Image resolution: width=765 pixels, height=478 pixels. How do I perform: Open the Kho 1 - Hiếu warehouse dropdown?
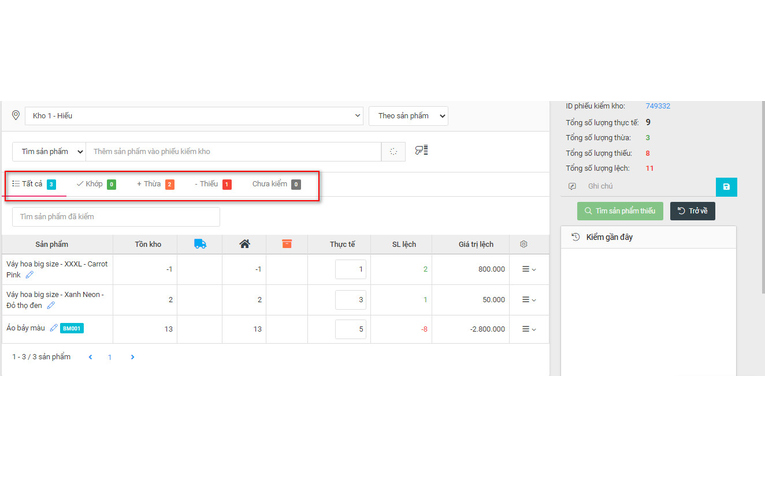click(x=194, y=116)
